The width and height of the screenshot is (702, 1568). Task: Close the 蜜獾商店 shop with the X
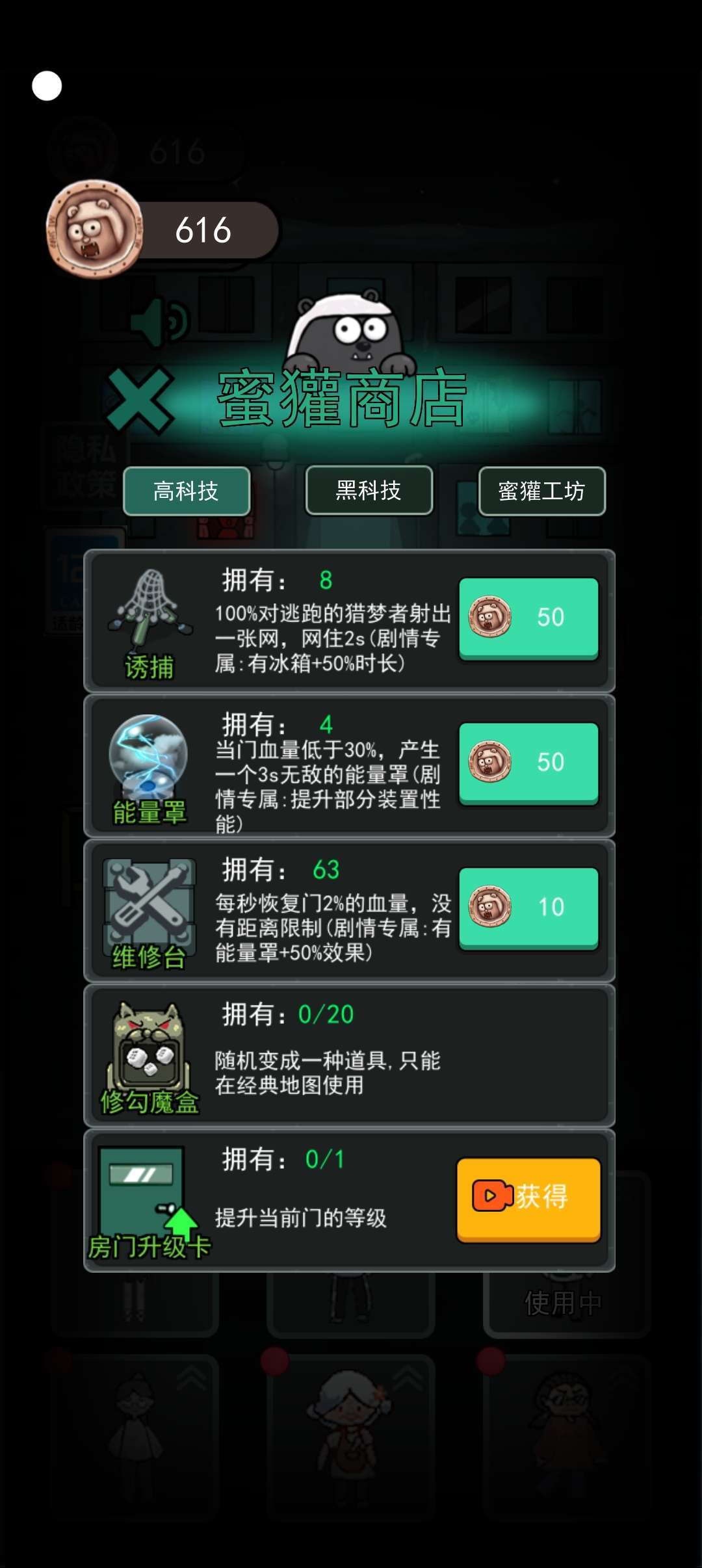(140, 400)
